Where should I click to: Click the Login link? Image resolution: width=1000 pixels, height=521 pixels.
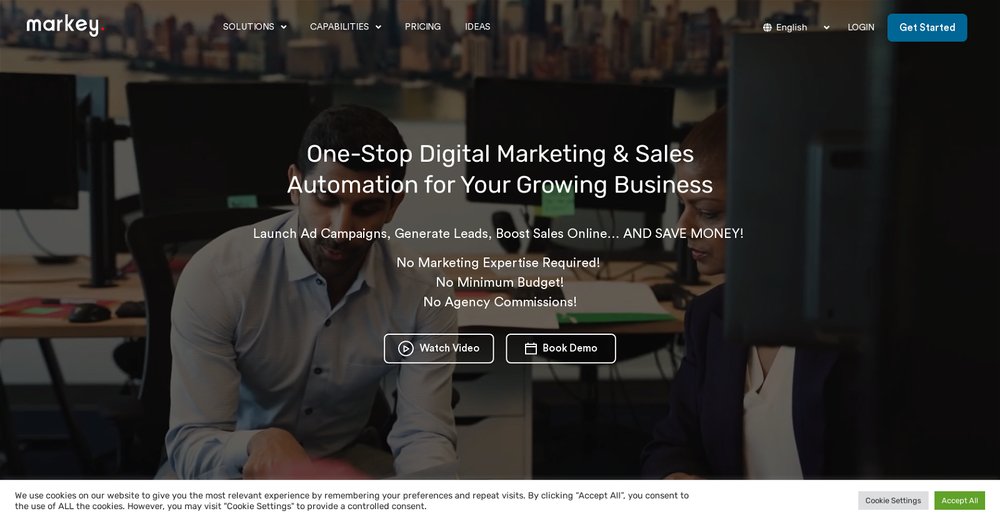[861, 27]
